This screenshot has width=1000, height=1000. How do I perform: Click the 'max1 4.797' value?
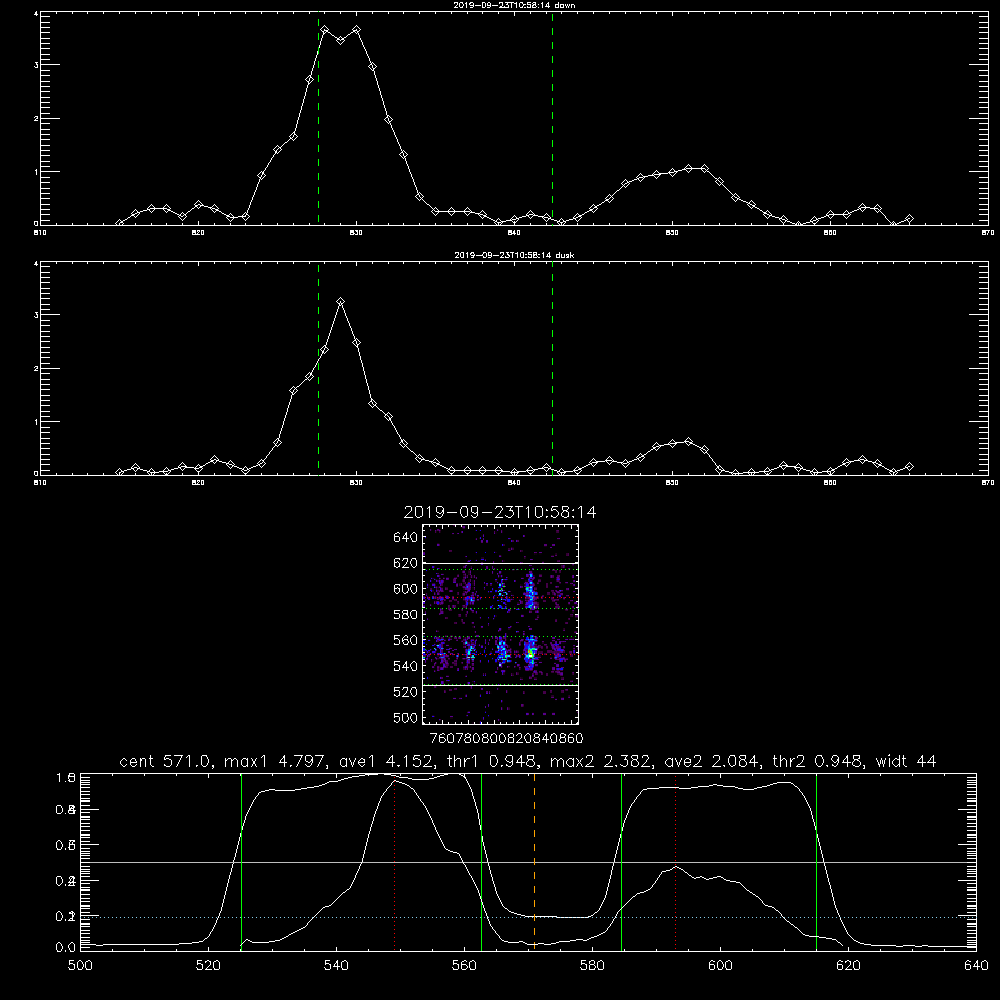[x=276, y=761]
